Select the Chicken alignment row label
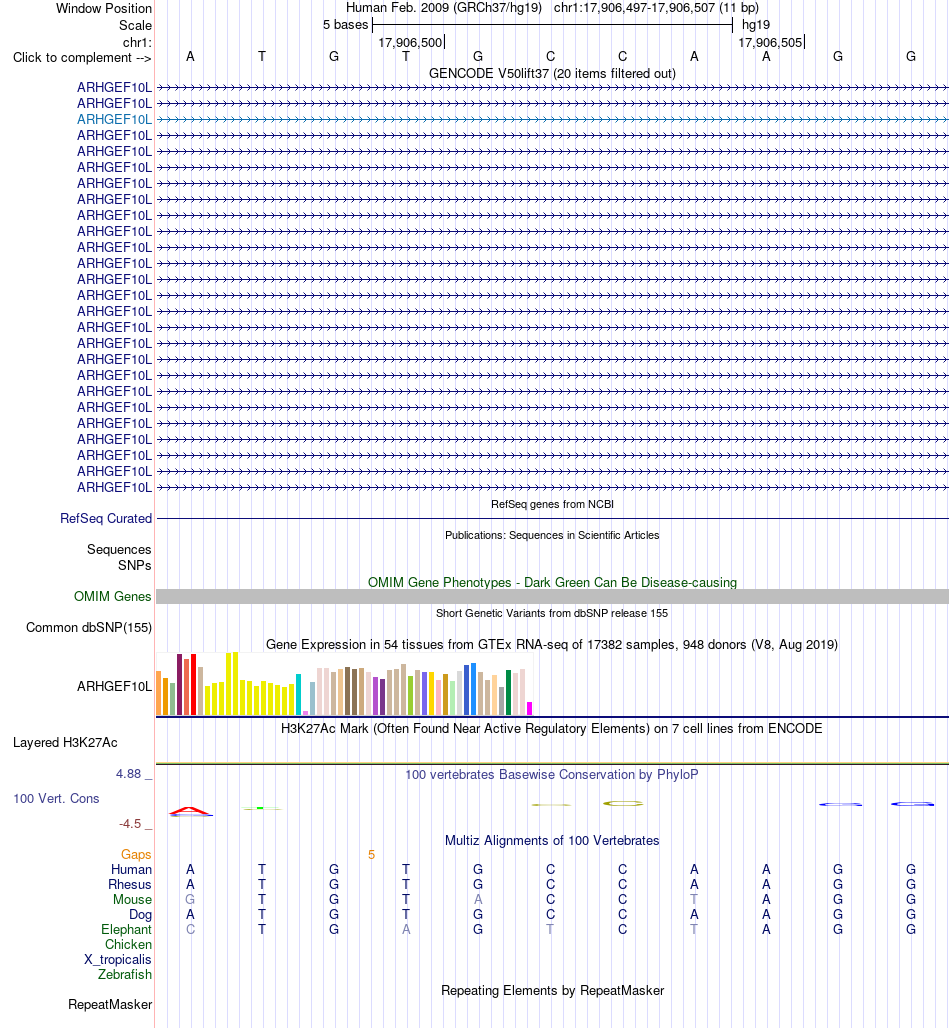 click(x=129, y=945)
